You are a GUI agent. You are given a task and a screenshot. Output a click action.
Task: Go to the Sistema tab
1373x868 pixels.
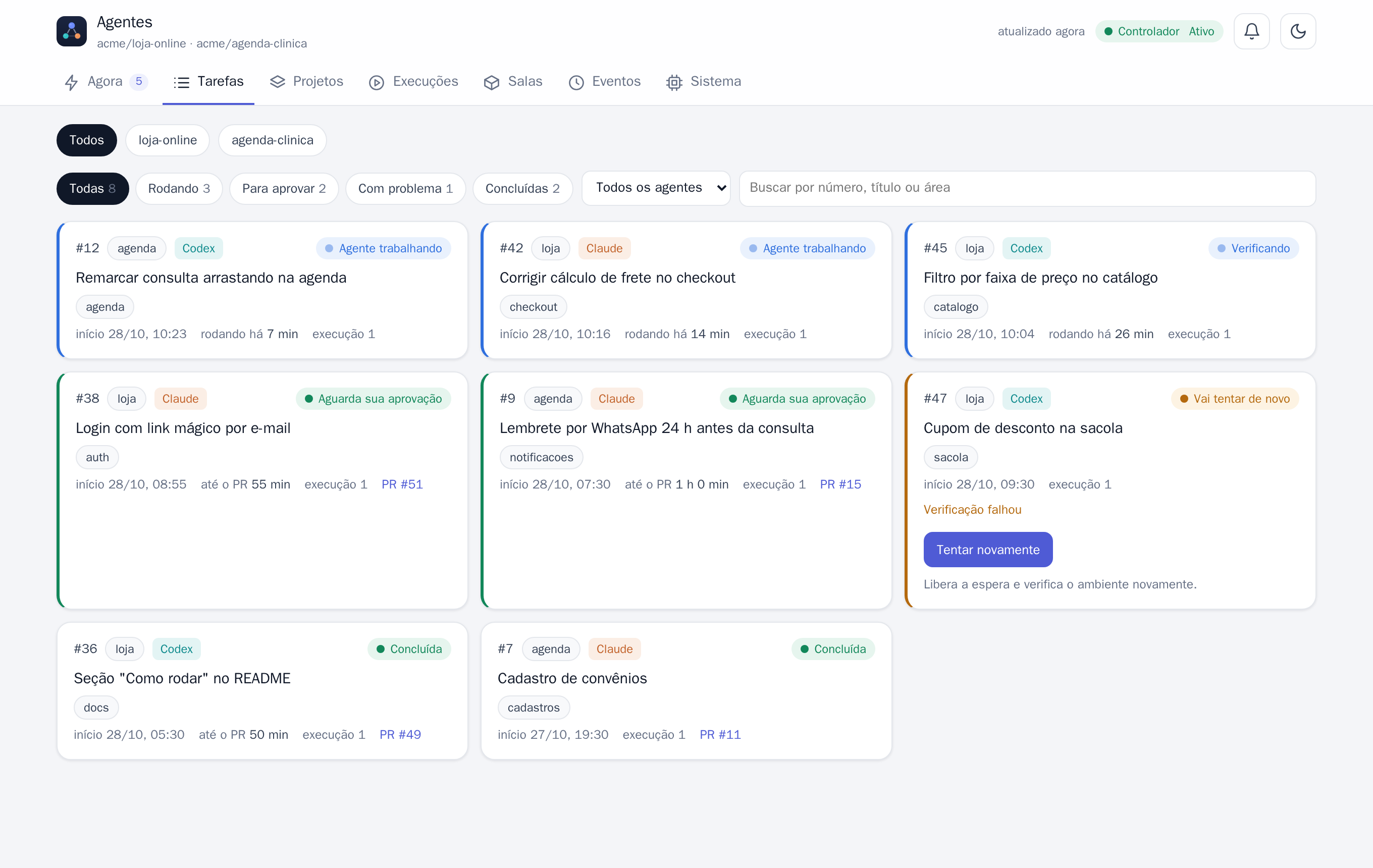tap(704, 82)
